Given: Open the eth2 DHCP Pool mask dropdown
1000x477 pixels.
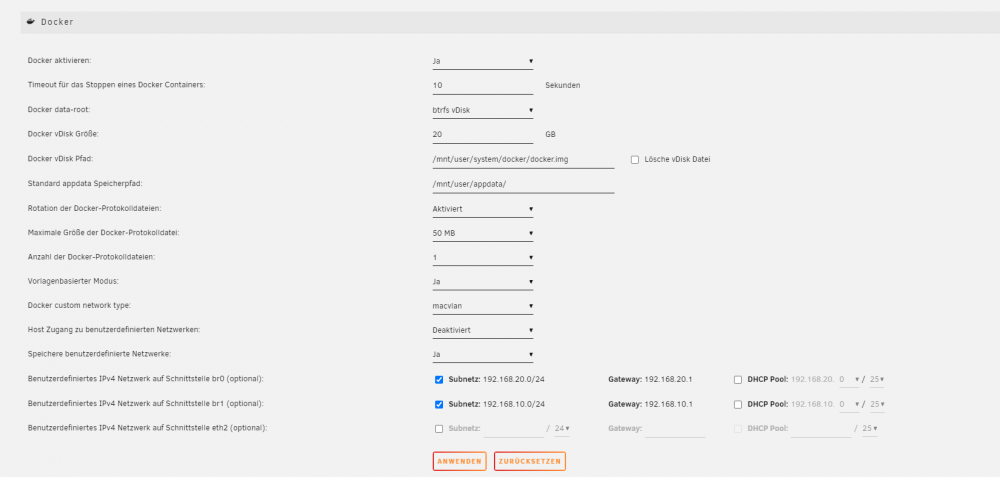Looking at the screenshot, I should [x=869, y=429].
